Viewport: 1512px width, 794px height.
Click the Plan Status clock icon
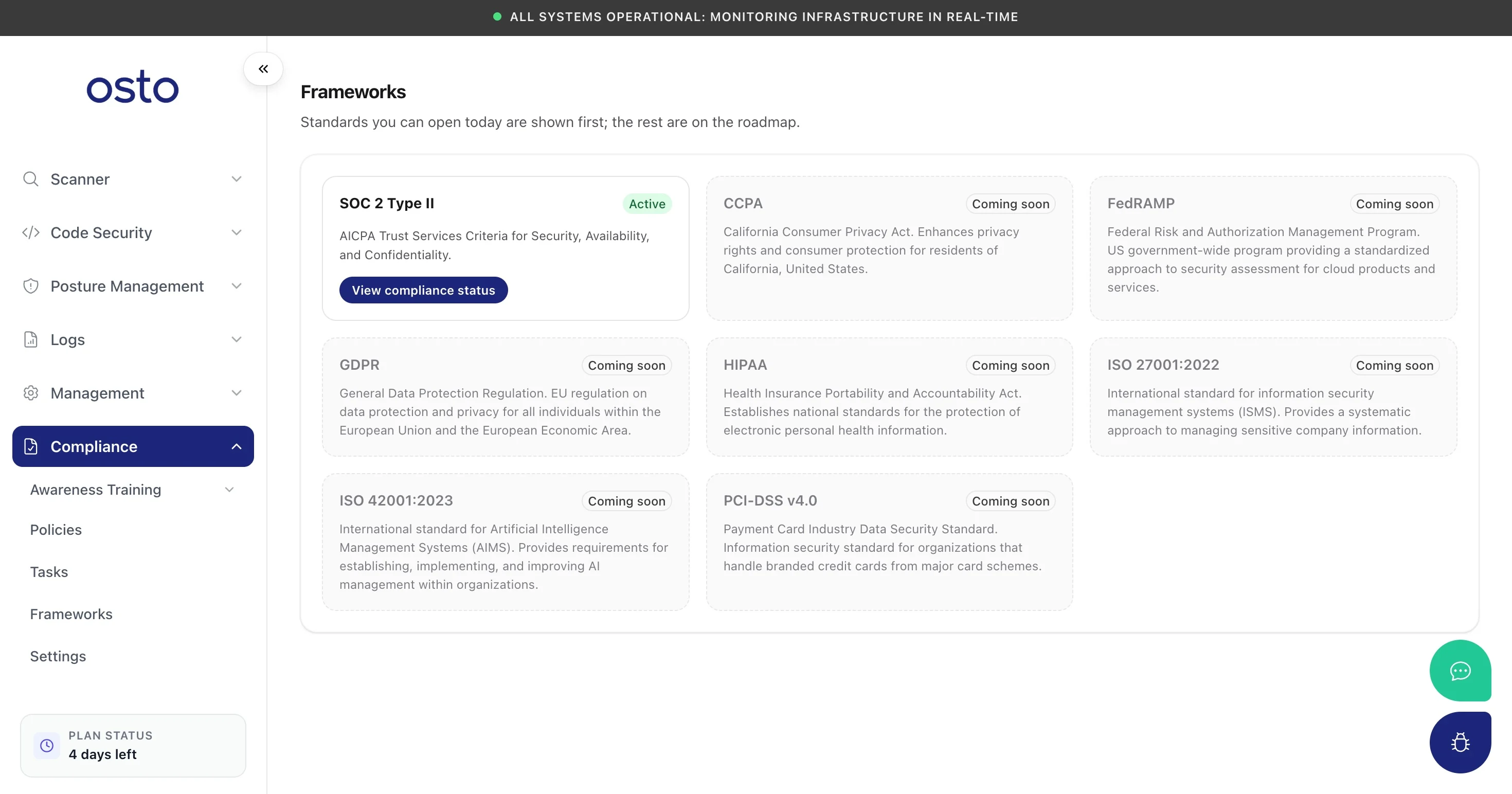(47, 745)
